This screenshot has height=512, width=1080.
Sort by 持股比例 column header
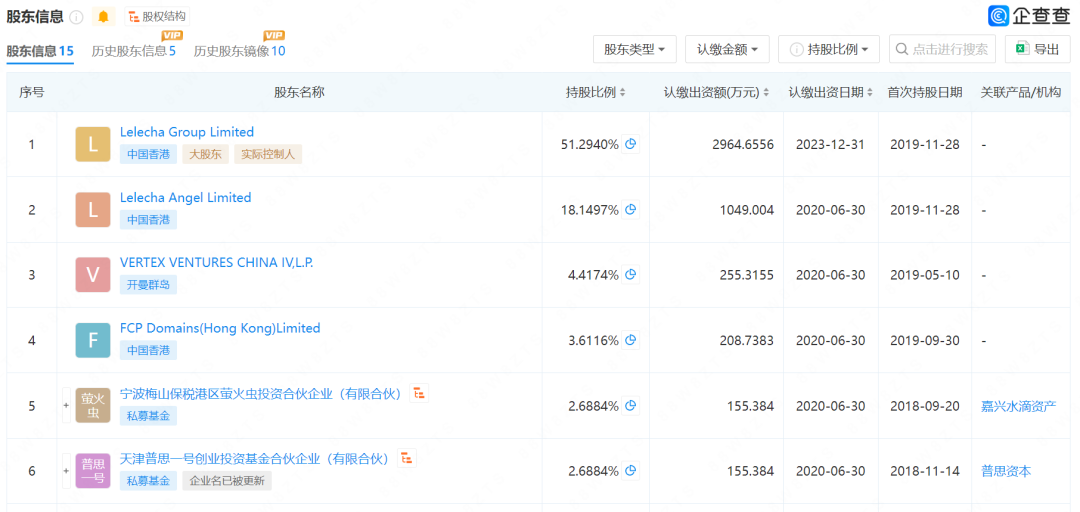pyautogui.click(x=596, y=92)
